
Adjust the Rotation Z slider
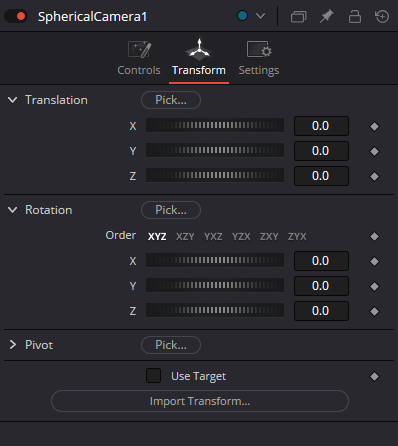(215, 310)
